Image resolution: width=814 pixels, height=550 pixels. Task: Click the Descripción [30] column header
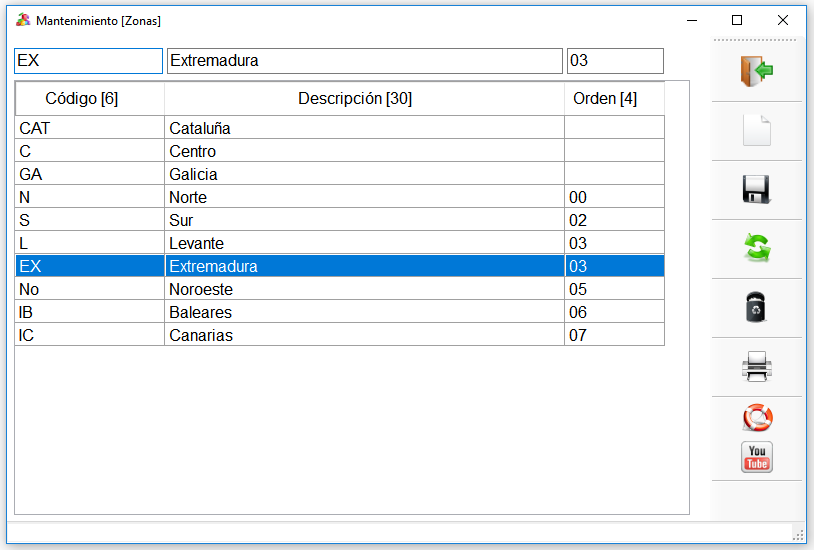click(364, 99)
